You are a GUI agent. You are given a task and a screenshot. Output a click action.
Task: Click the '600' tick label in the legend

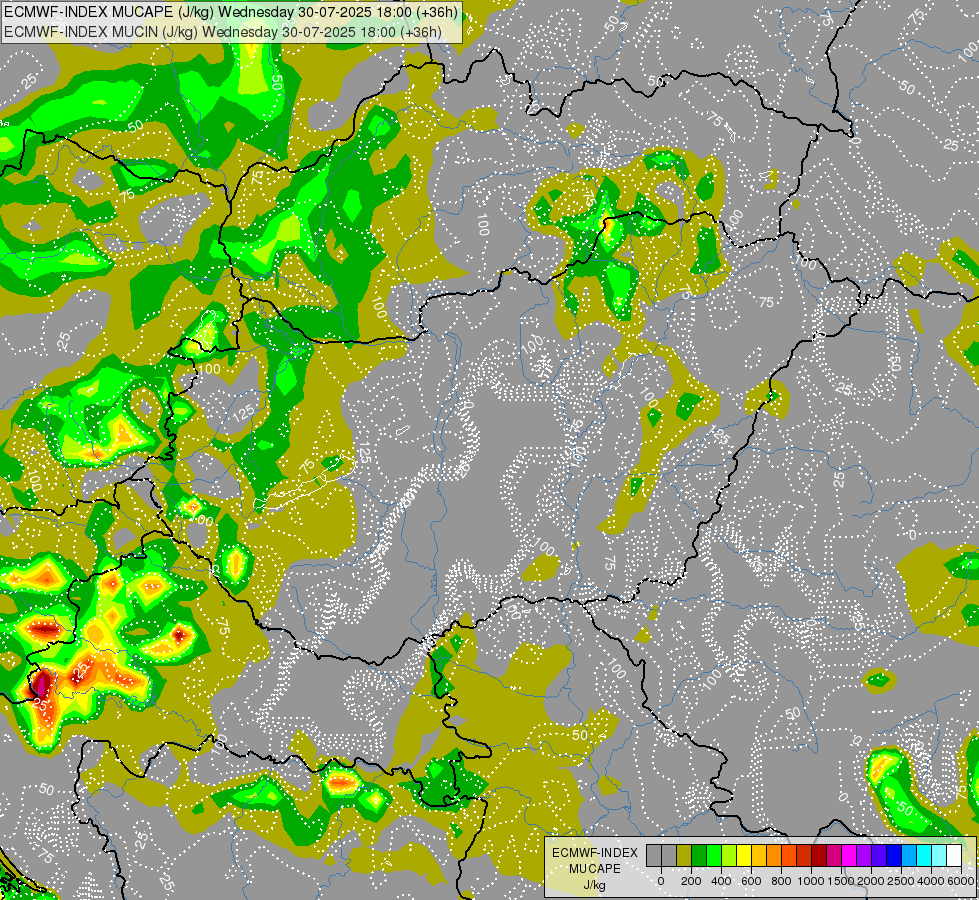(x=751, y=881)
